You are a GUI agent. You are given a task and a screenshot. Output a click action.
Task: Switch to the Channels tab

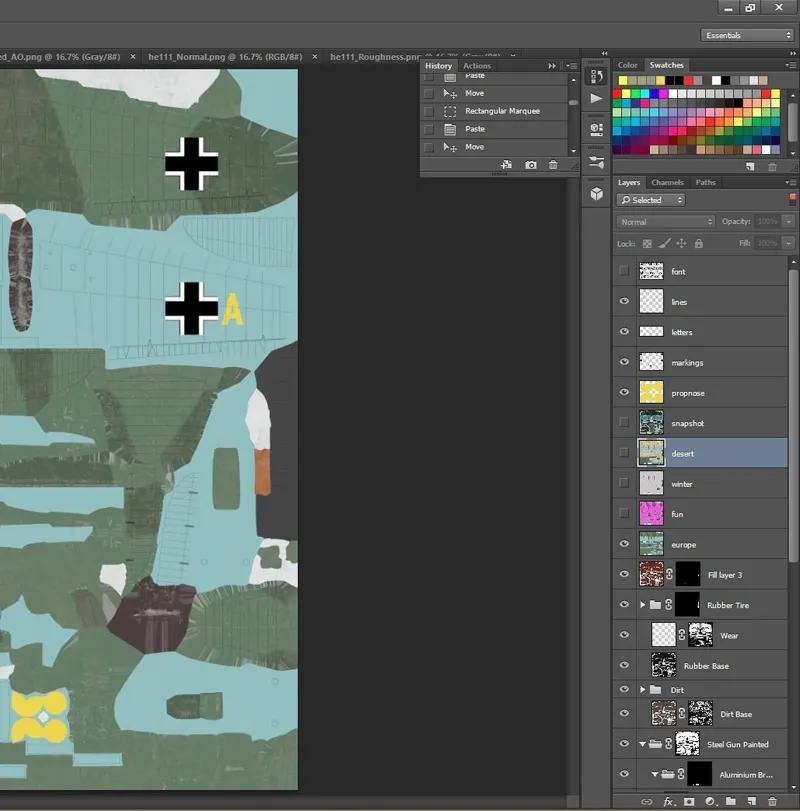(x=667, y=183)
